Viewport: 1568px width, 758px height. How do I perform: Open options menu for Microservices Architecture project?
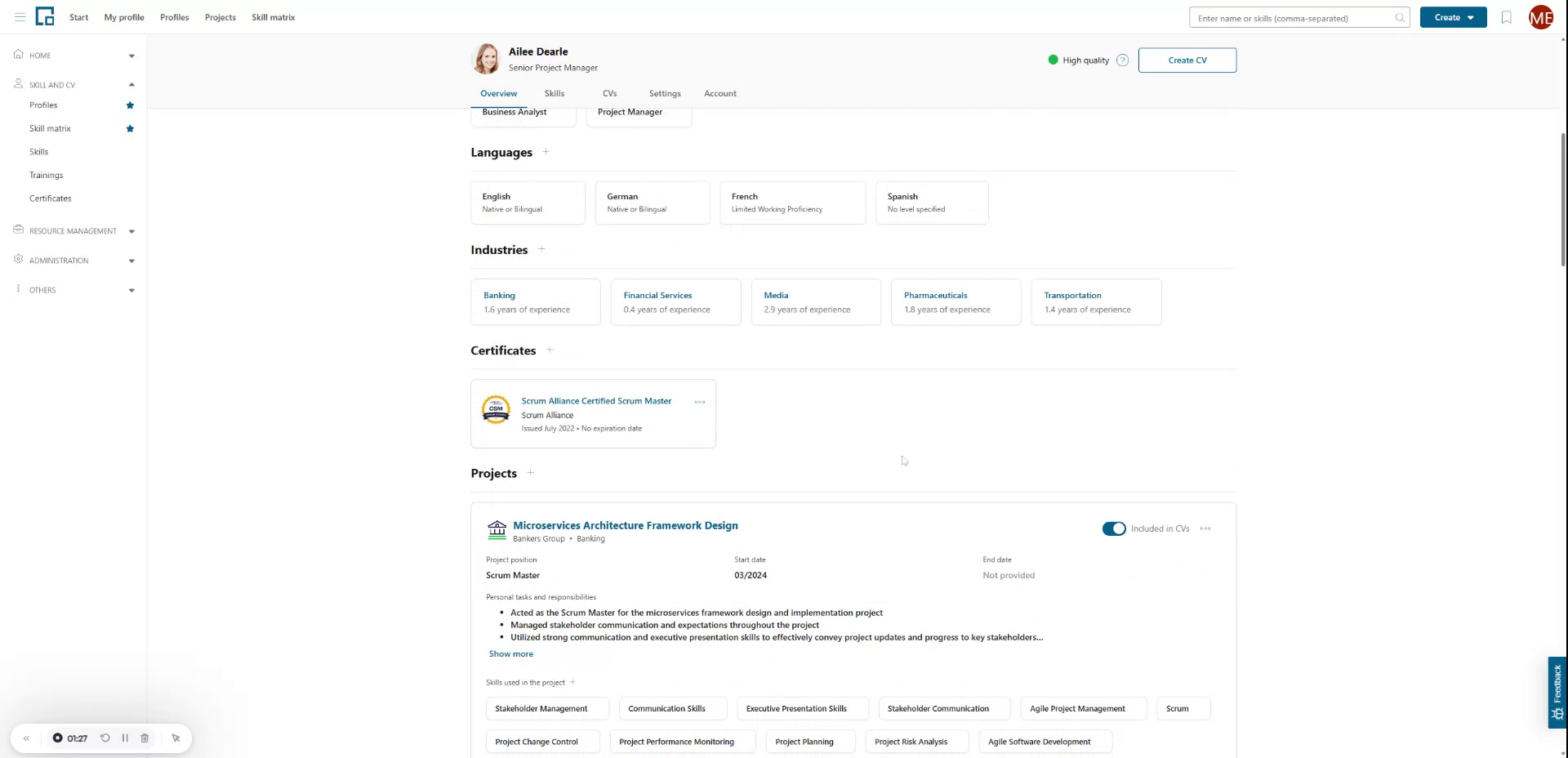(x=1205, y=528)
